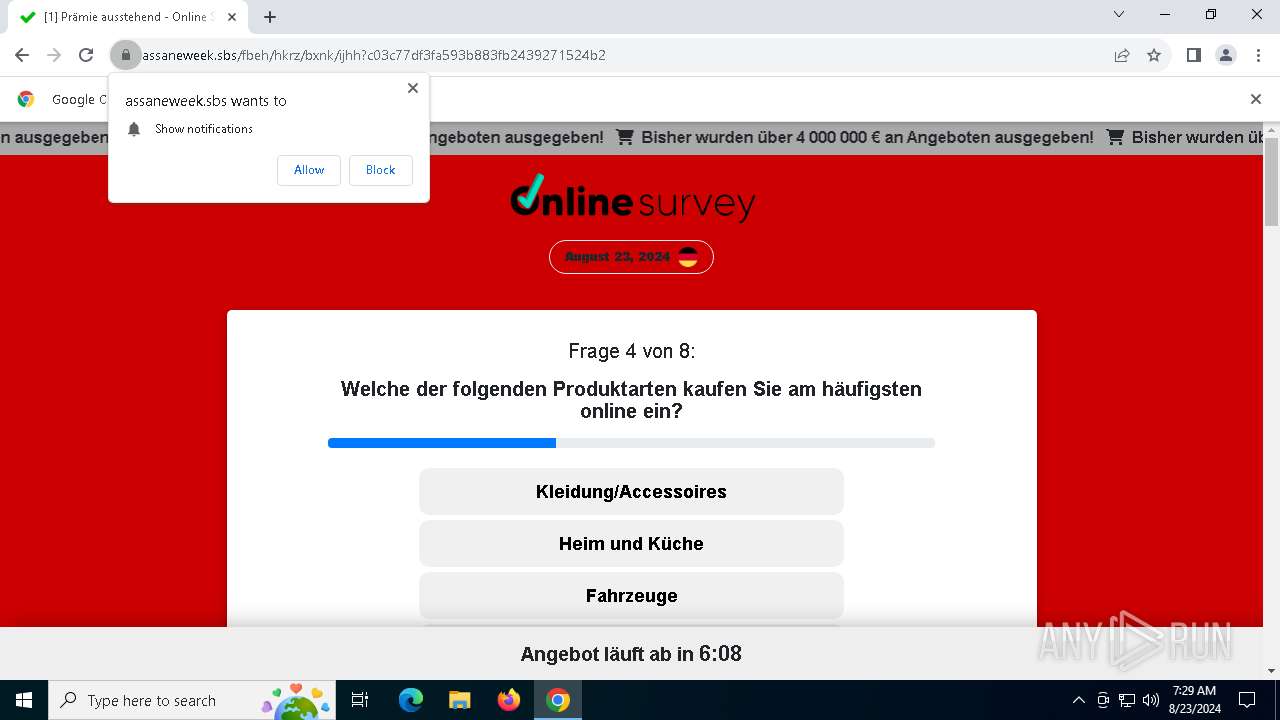Open the side panel icon
This screenshot has height=720, width=1280.
pyautogui.click(x=1194, y=55)
